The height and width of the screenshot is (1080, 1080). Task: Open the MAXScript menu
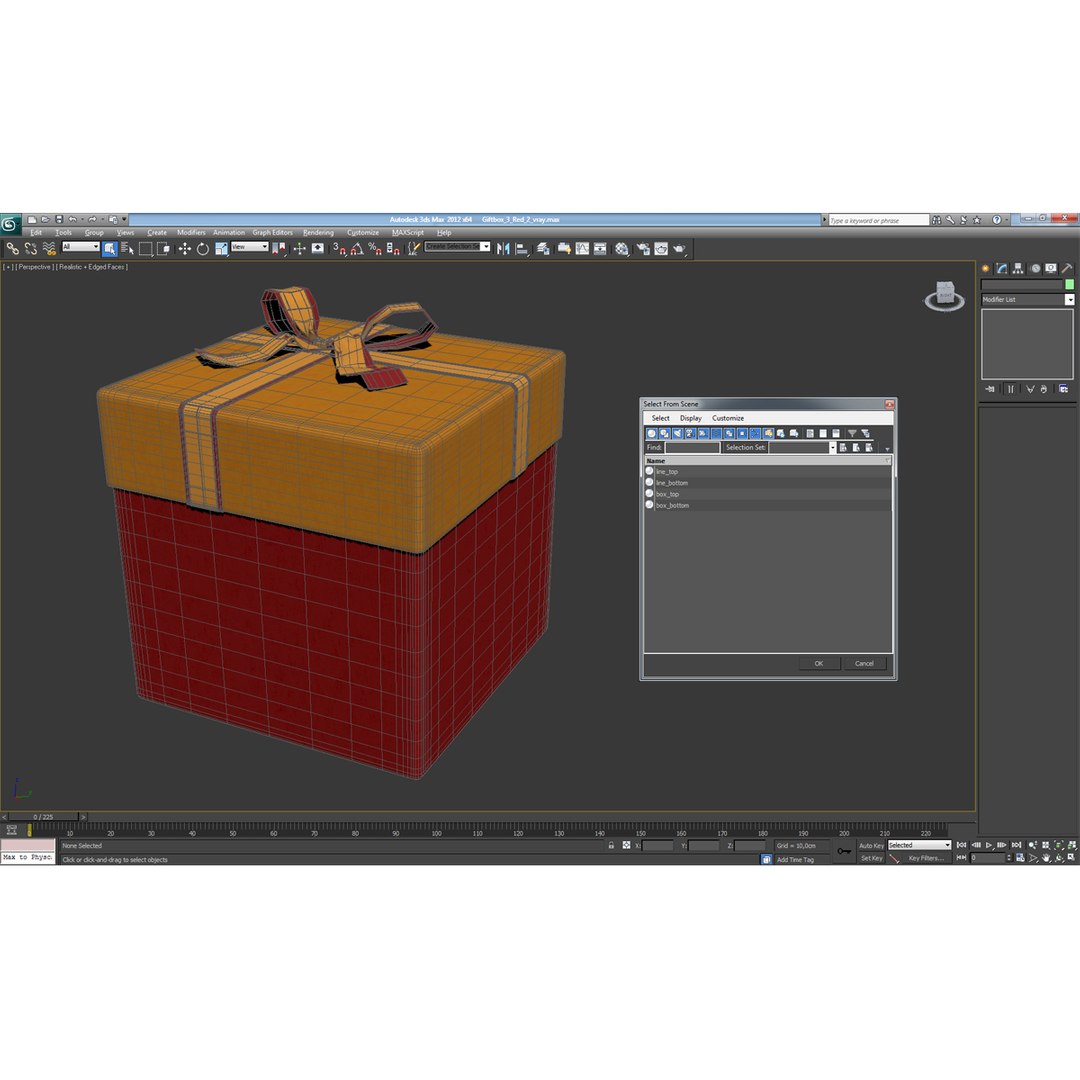(x=408, y=233)
